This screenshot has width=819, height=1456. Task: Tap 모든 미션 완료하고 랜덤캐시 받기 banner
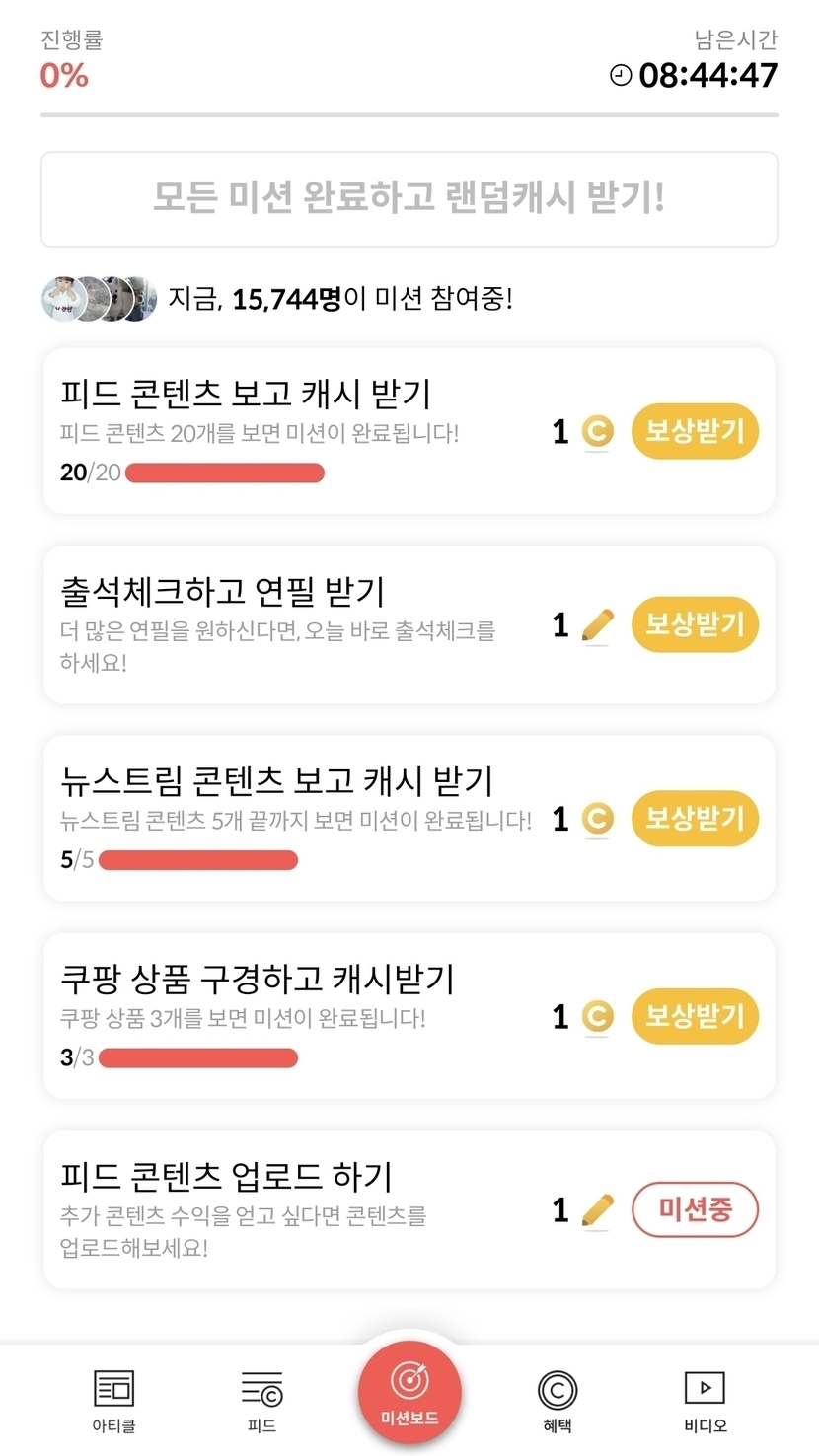point(409,199)
